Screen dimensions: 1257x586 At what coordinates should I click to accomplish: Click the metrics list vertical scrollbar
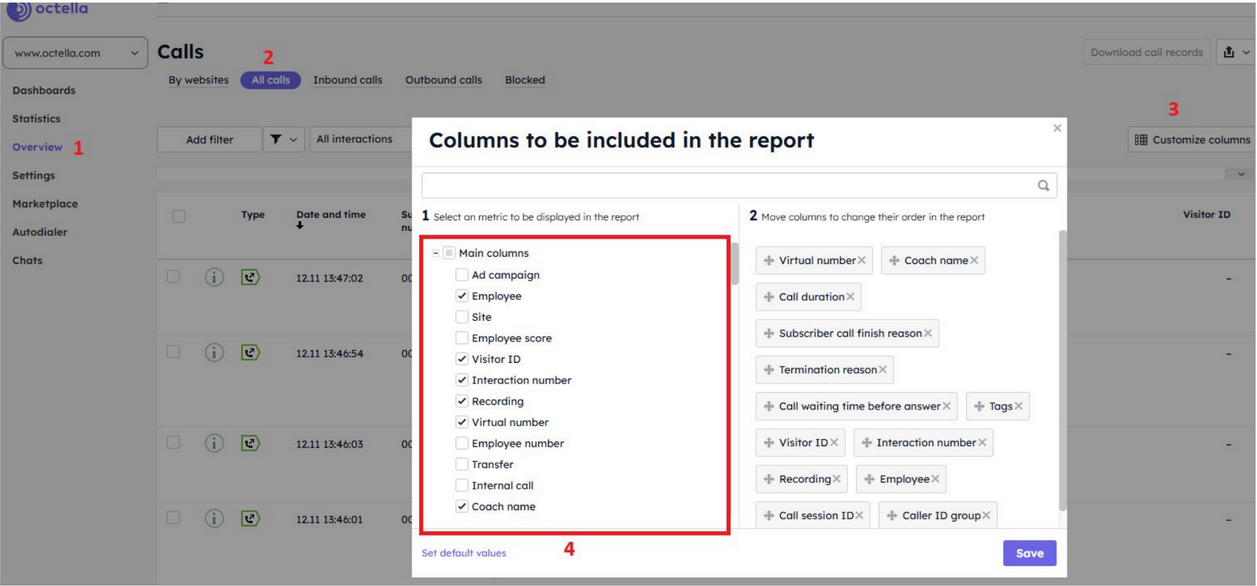[x=735, y=264]
